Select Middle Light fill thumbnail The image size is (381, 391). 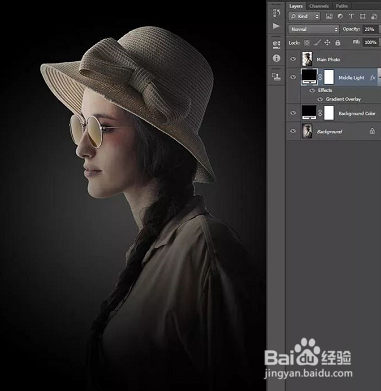pyautogui.click(x=309, y=77)
